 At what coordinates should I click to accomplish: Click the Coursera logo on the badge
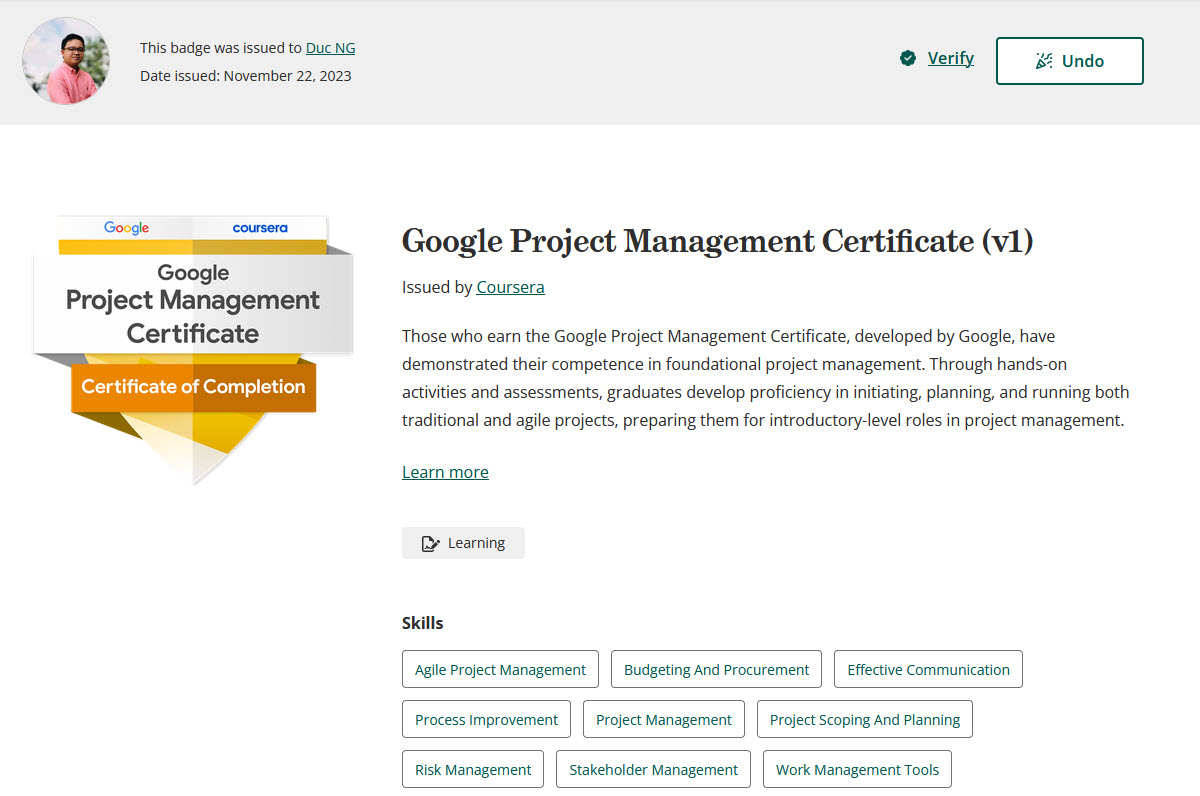pos(260,228)
